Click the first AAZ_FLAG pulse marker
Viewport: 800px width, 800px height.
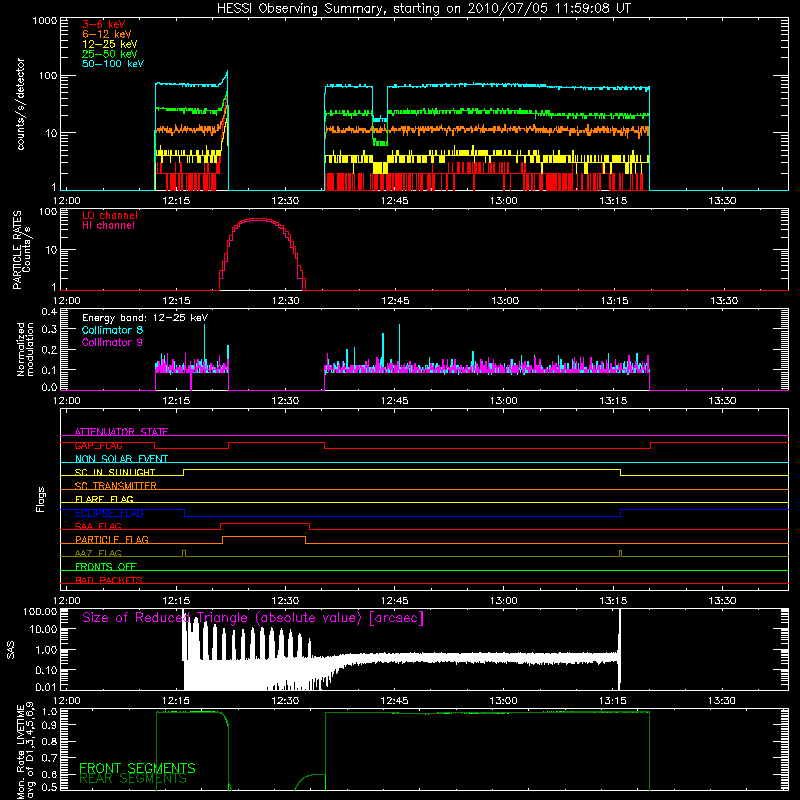click(x=184, y=553)
